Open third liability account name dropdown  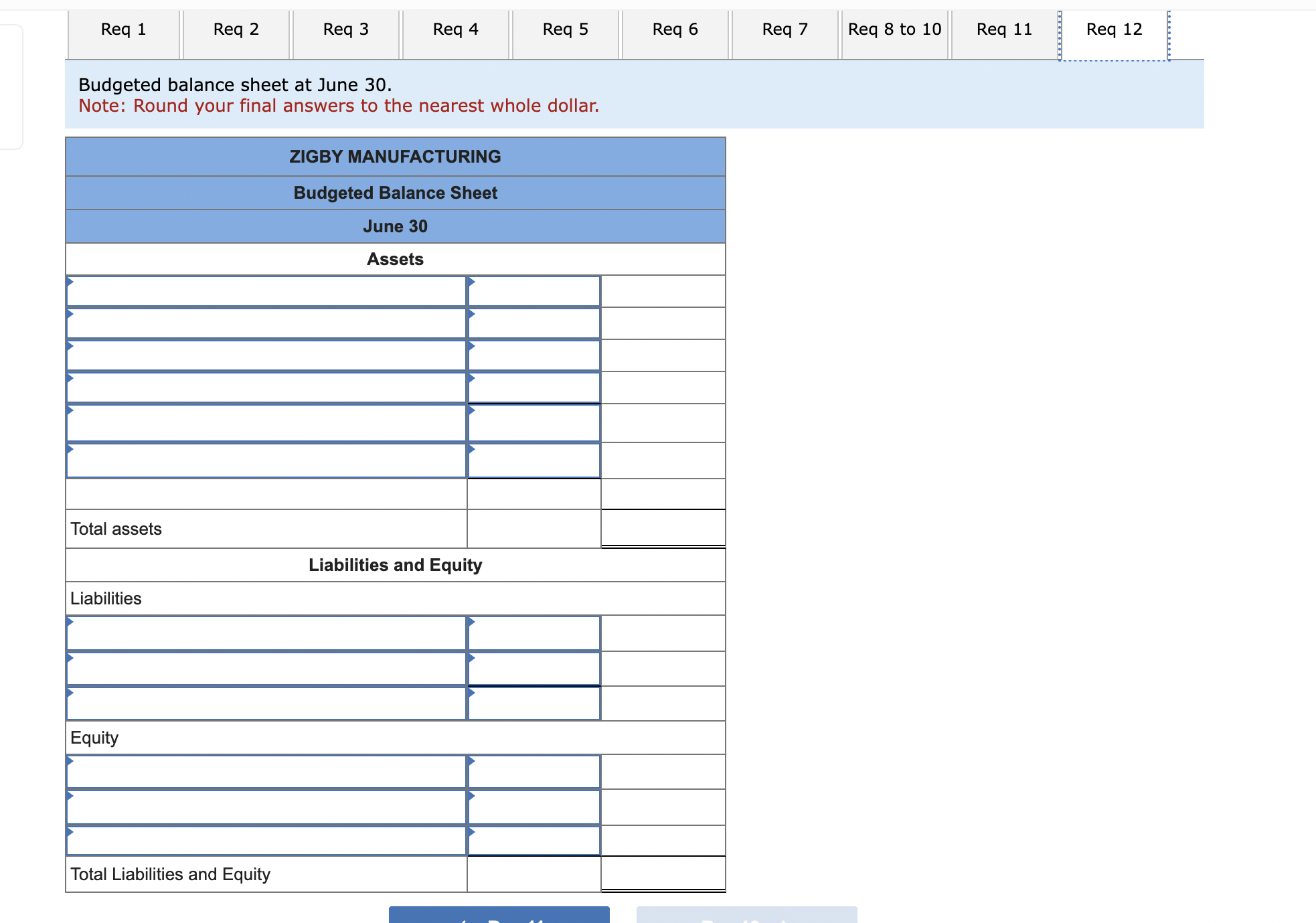click(x=266, y=703)
